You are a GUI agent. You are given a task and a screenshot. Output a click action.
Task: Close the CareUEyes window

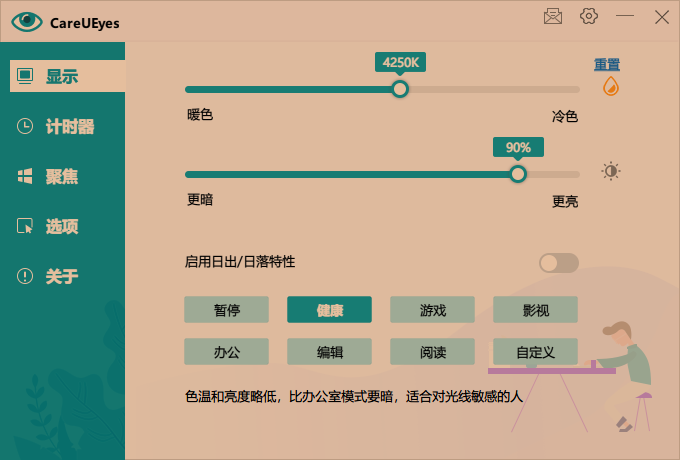pyautogui.click(x=662, y=17)
